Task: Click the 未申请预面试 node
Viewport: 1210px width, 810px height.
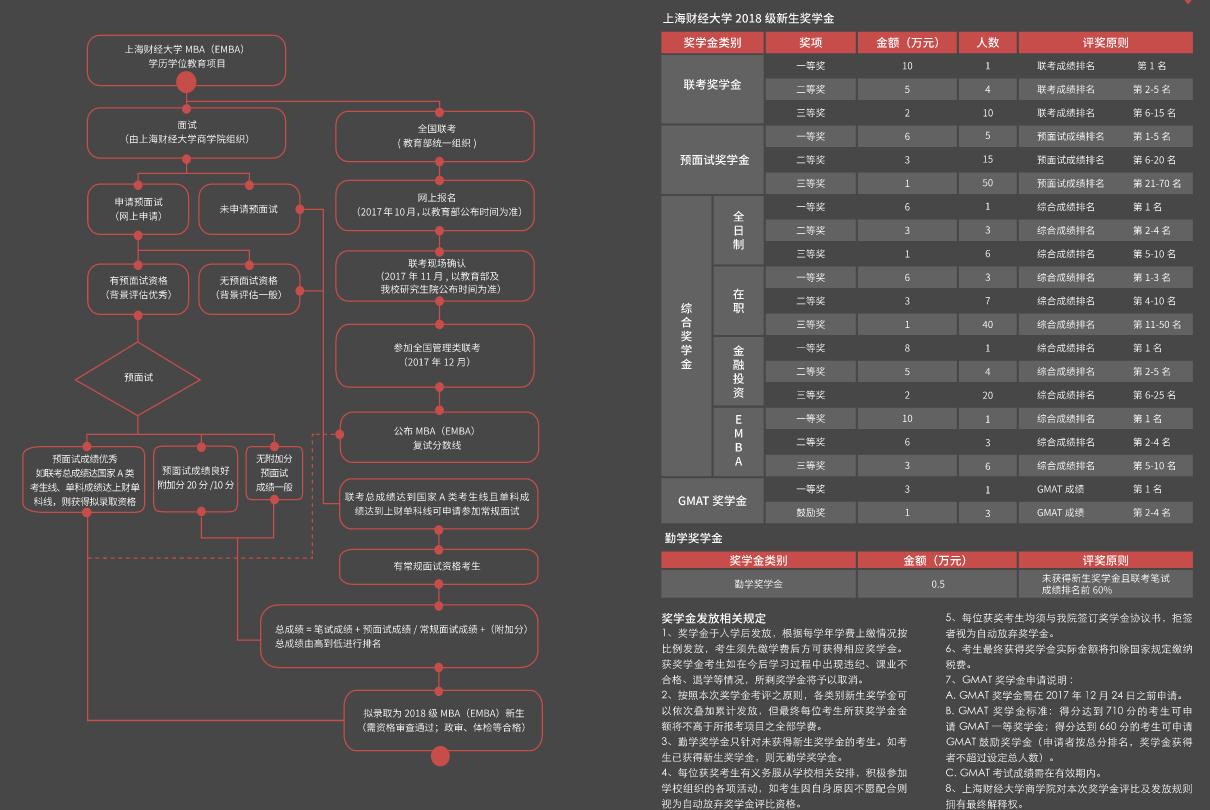Action: 249,209
